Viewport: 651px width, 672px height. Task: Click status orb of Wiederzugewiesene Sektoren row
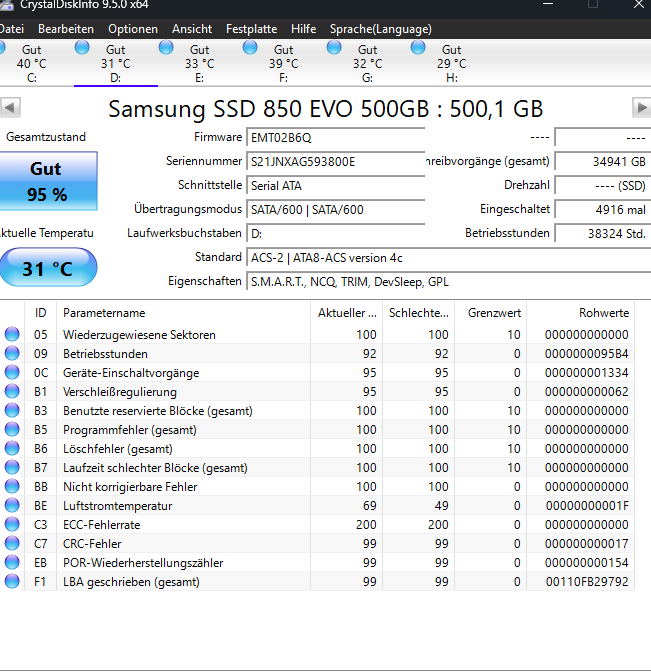pyautogui.click(x=12, y=334)
